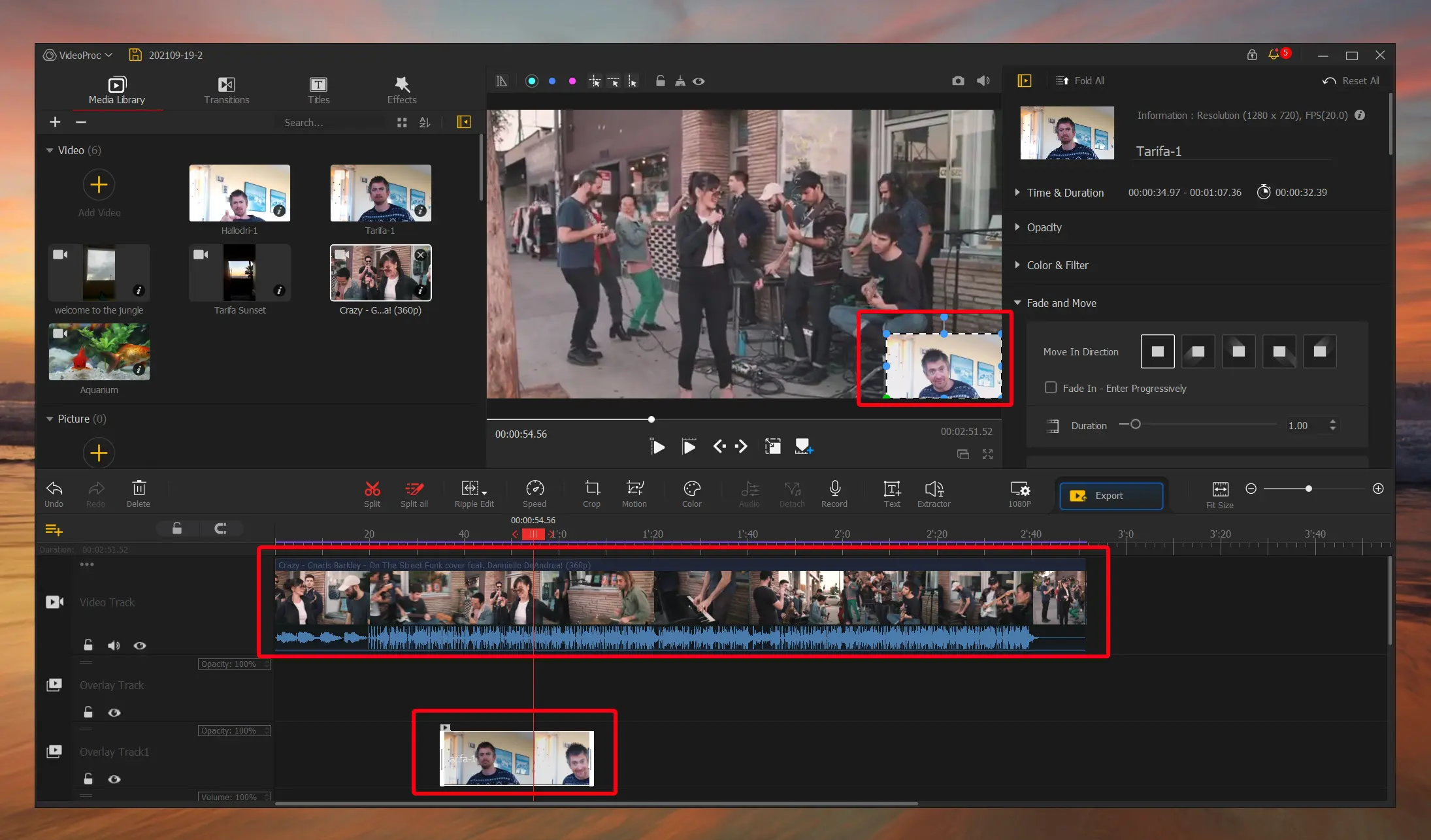Open the Color editing tool

[x=691, y=493]
